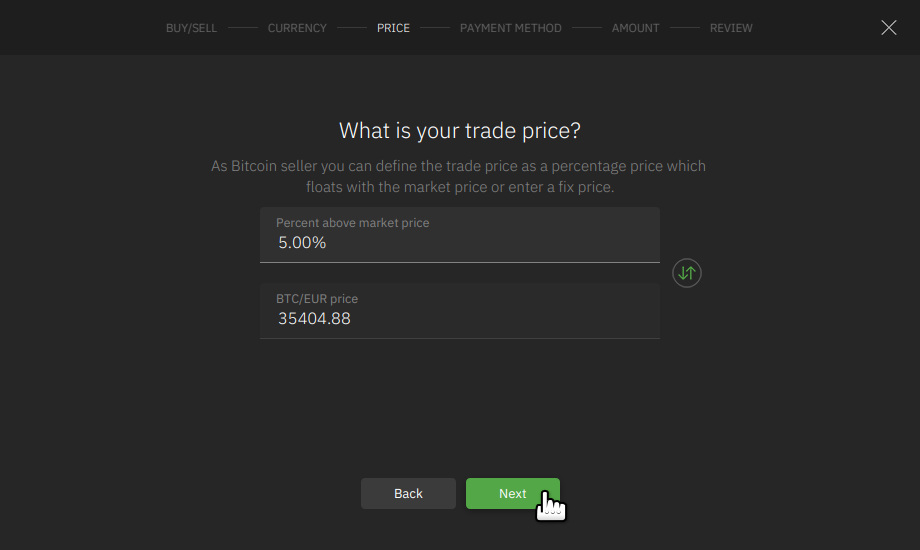The width and height of the screenshot is (920, 550).
Task: Click the 35404.88 price value
Action: tap(314, 319)
